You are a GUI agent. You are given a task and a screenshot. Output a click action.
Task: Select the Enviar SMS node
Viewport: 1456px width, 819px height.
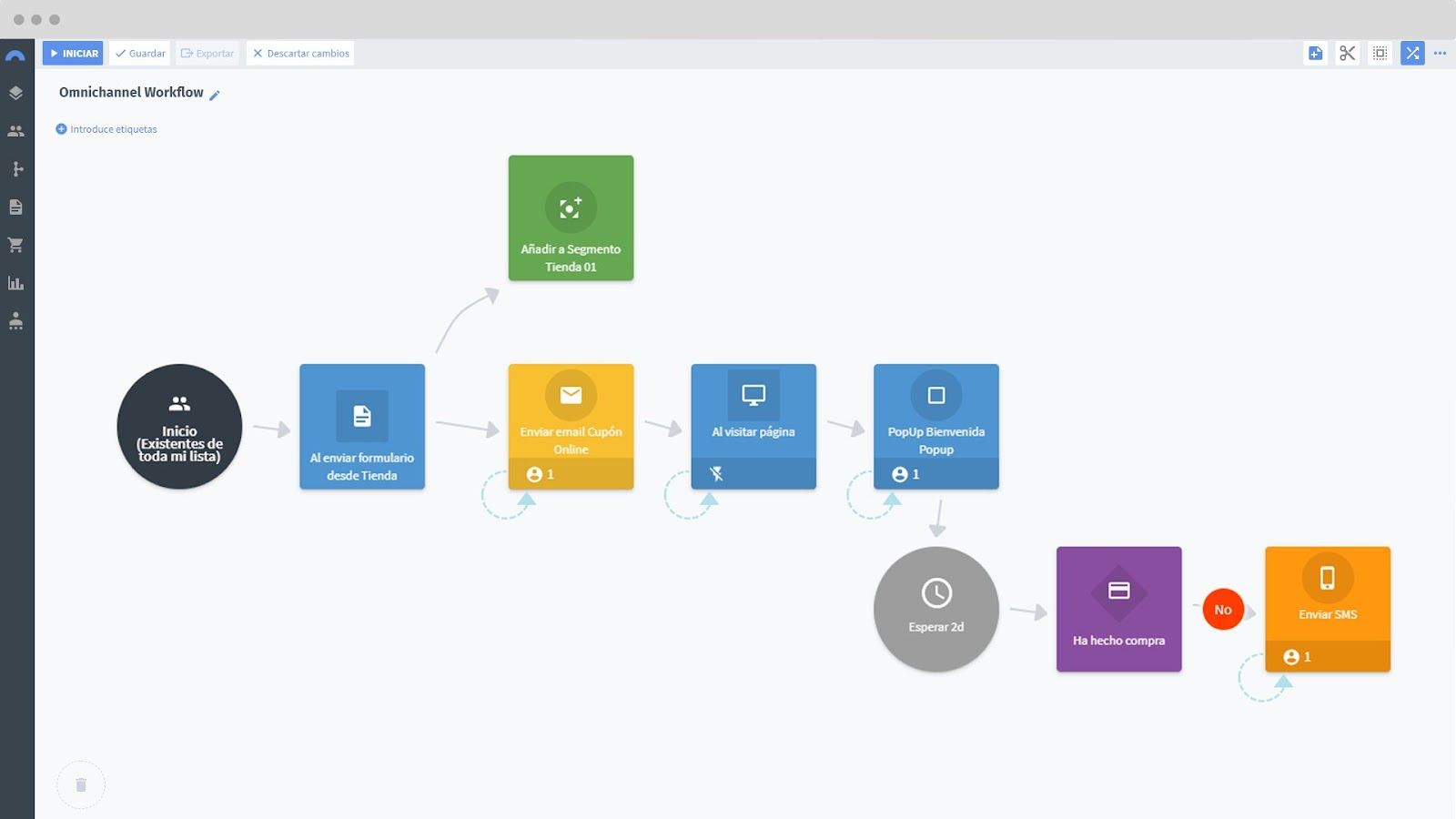click(1328, 610)
